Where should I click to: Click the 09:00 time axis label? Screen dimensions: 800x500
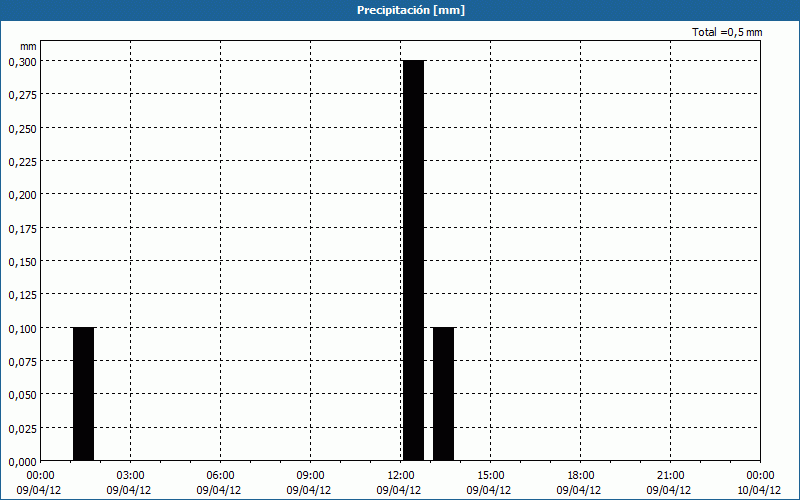coord(310,476)
